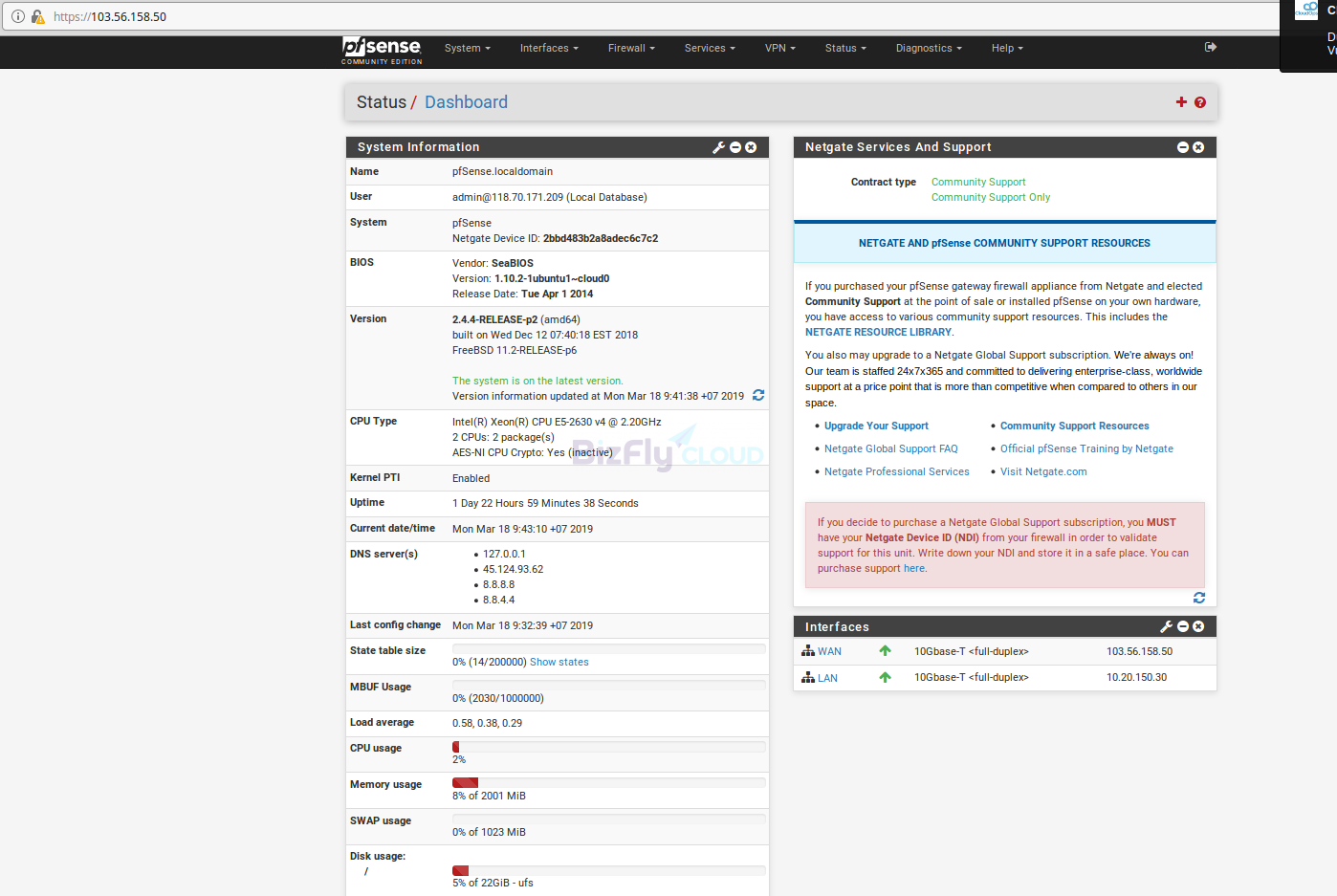
Task: Click the hostname pfSense.localdomain
Action: [x=502, y=171]
